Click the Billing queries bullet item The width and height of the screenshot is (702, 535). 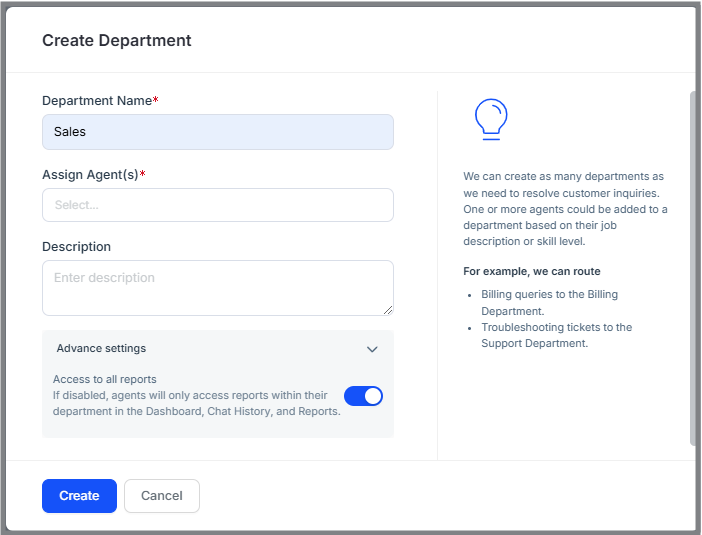(x=549, y=303)
